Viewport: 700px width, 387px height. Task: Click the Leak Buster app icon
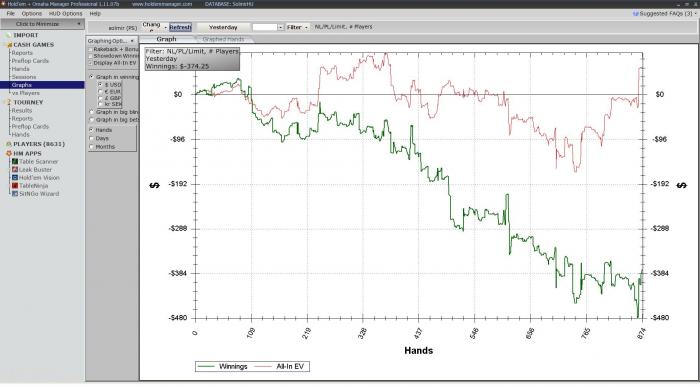pyautogui.click(x=15, y=170)
